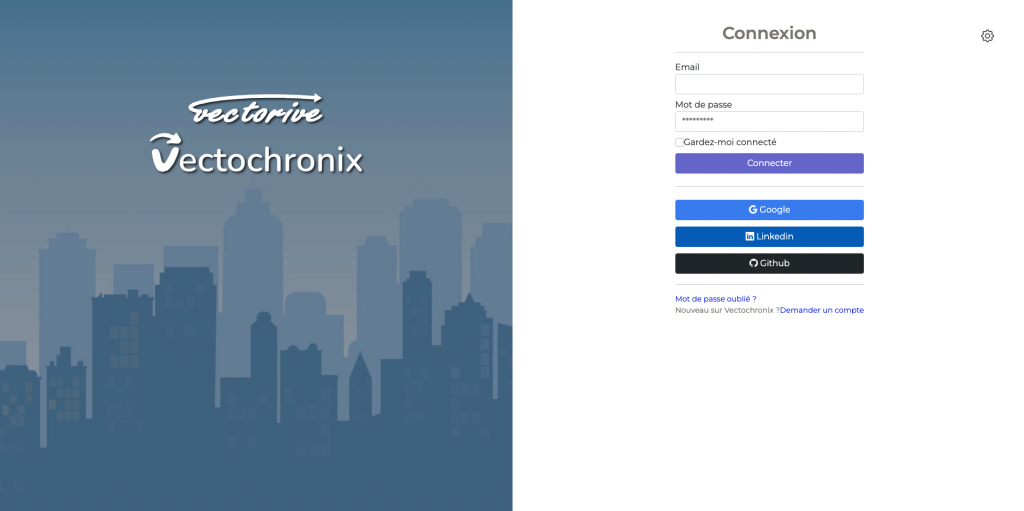Open the 'Mot de passe oublié ?' link
This screenshot has width=1024, height=511.
(715, 299)
